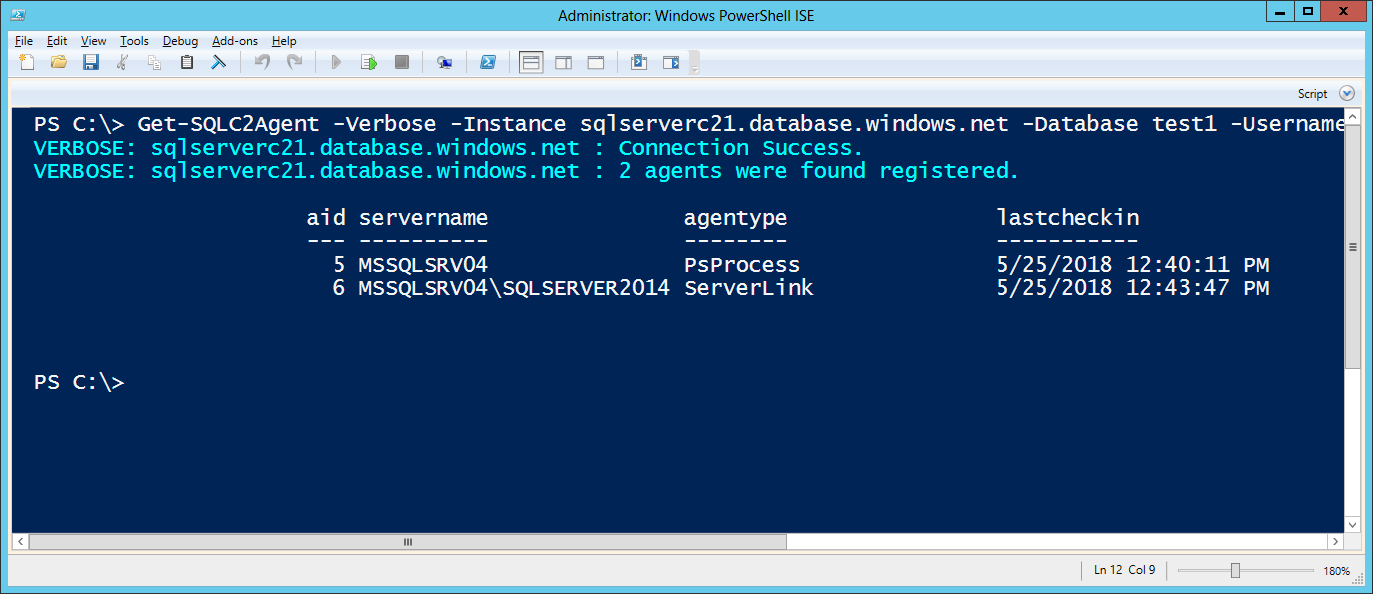Click the PowerShell ISE title bar icon
This screenshot has height=594, width=1373.
tap(20, 14)
